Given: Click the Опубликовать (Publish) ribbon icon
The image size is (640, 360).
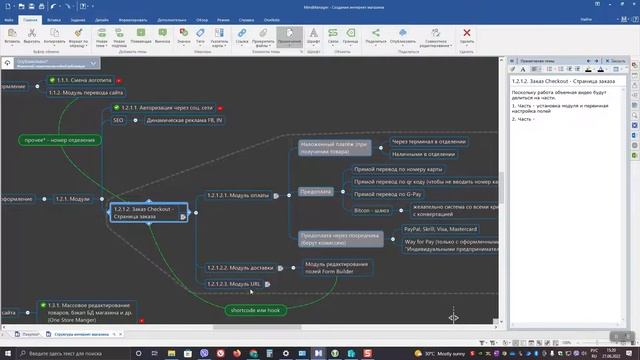Looking at the screenshot, I should [402, 33].
